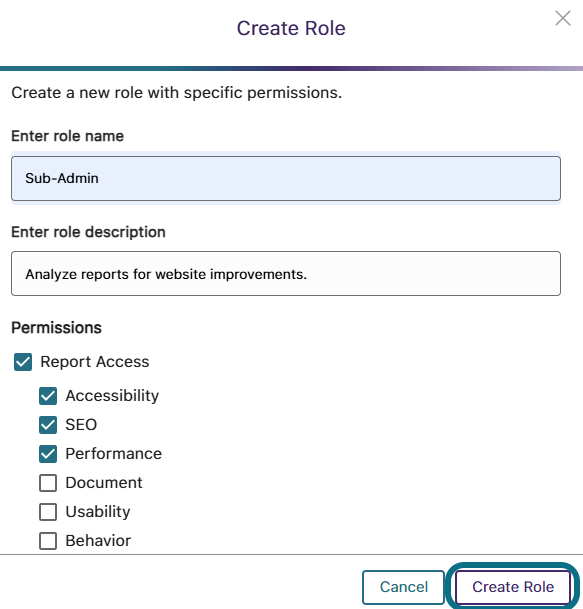
Task: Uncheck the Report Access checkbox
Action: (23, 362)
